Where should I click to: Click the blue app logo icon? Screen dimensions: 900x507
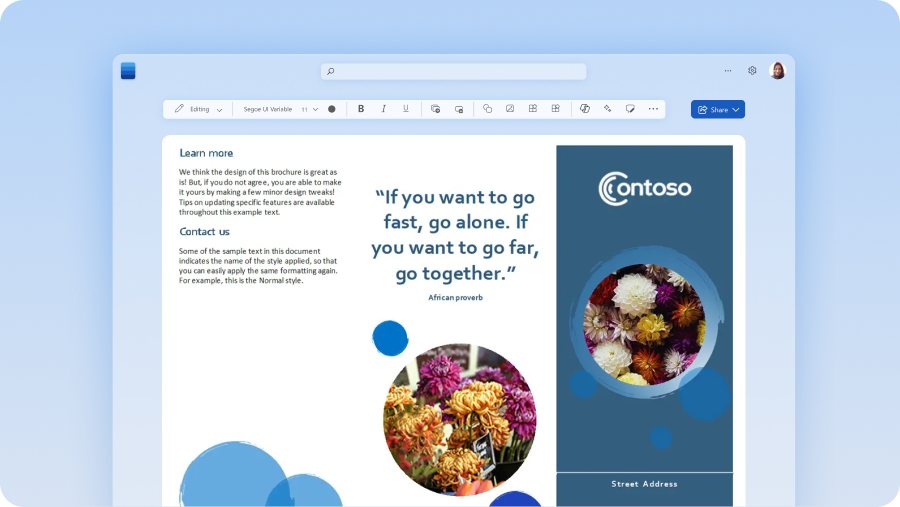[128, 71]
